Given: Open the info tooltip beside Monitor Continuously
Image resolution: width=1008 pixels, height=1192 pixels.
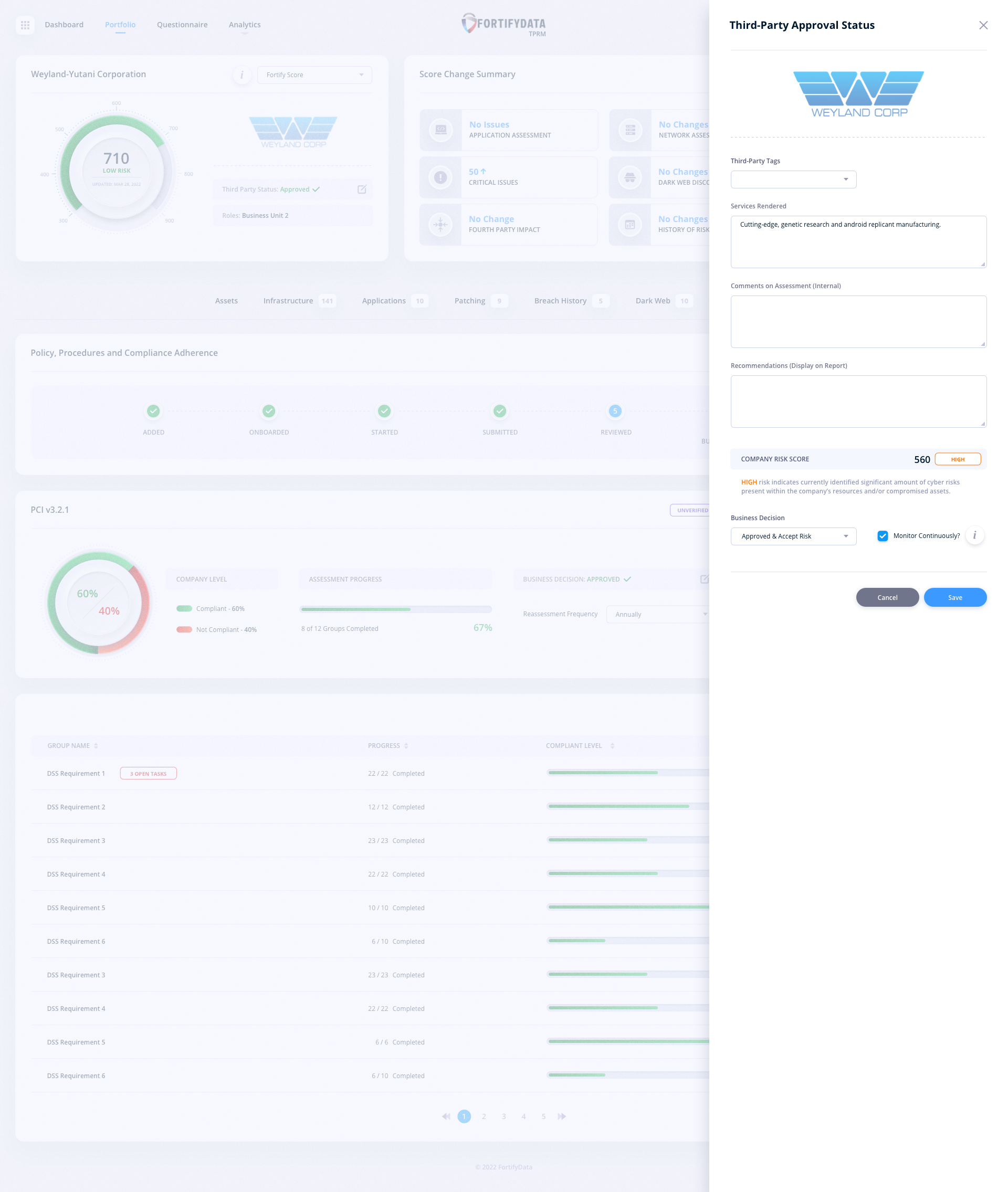Looking at the screenshot, I should 975,536.
